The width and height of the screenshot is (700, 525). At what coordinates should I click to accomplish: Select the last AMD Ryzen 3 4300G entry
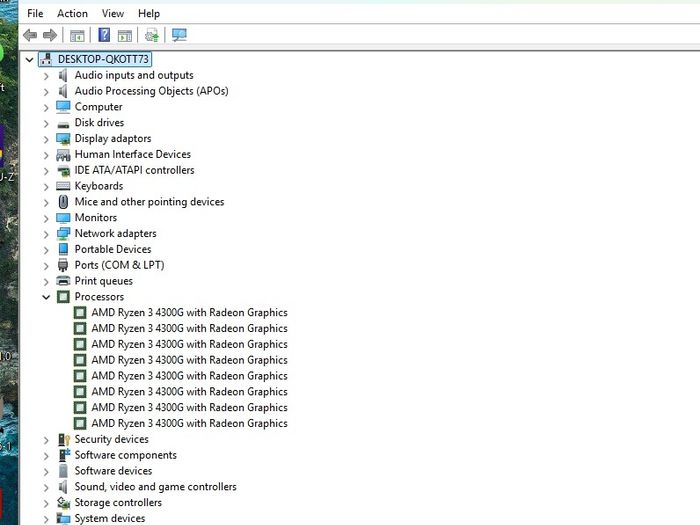point(189,423)
